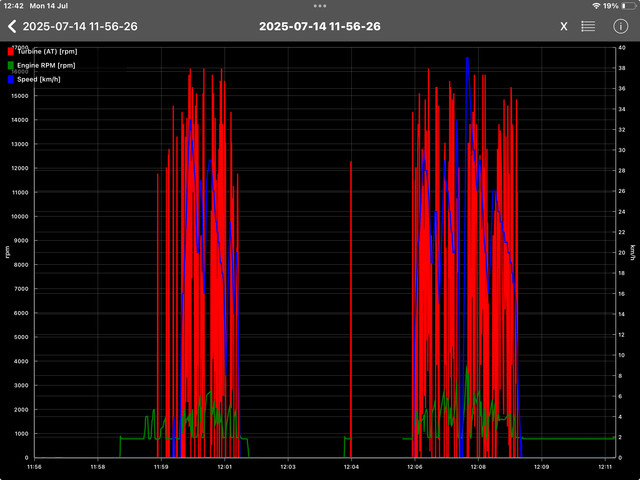This screenshot has height=480, width=640.
Task: Tap the Mon 14 Jul date
Action: tap(49, 6)
